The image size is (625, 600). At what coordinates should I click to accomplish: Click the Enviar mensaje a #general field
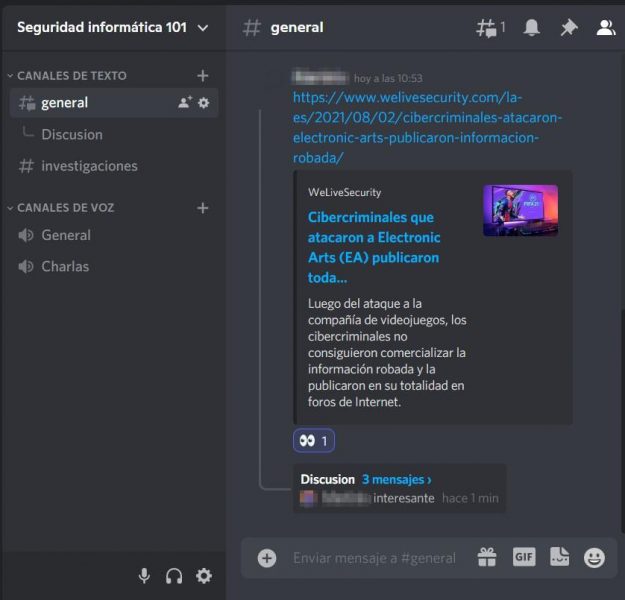[374, 558]
